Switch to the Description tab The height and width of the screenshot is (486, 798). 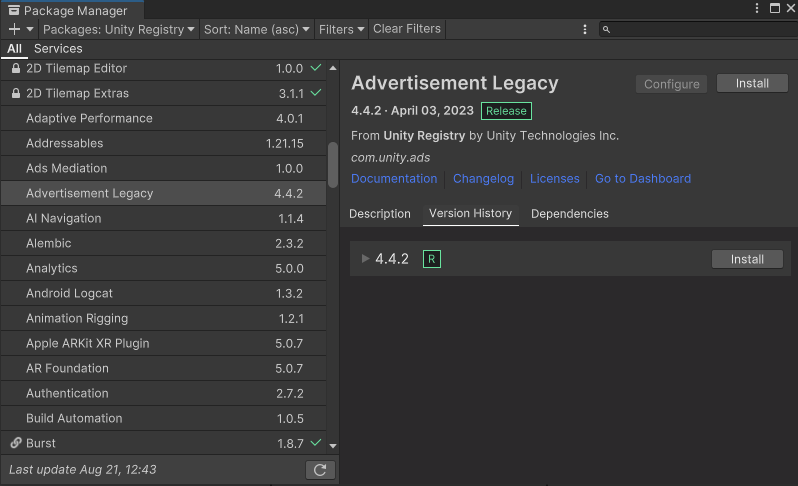pos(380,214)
